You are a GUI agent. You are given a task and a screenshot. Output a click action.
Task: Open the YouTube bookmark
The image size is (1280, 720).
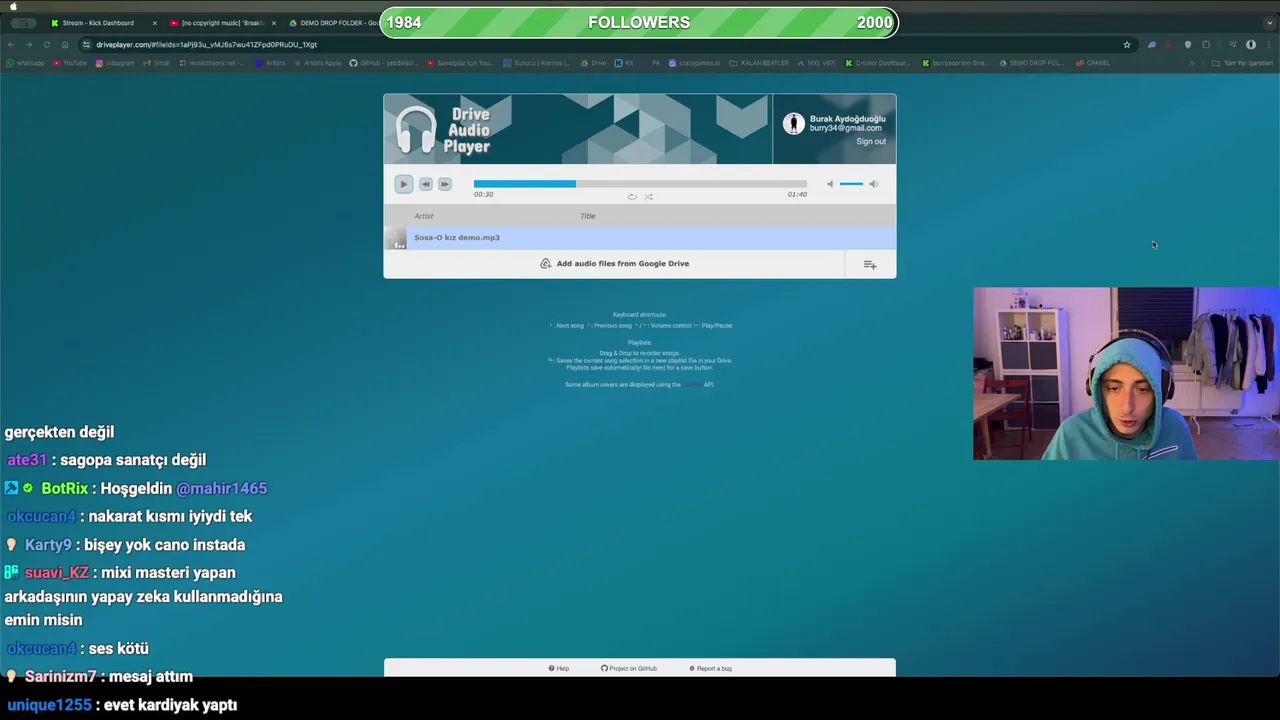[x=70, y=63]
